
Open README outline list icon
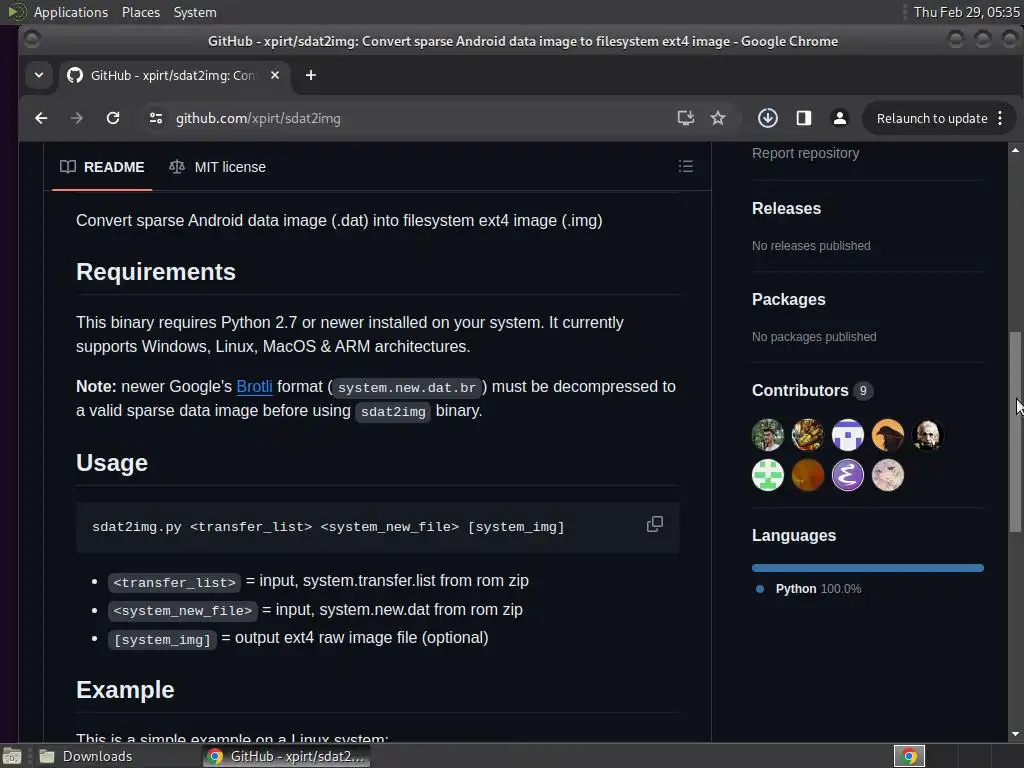[686, 167]
